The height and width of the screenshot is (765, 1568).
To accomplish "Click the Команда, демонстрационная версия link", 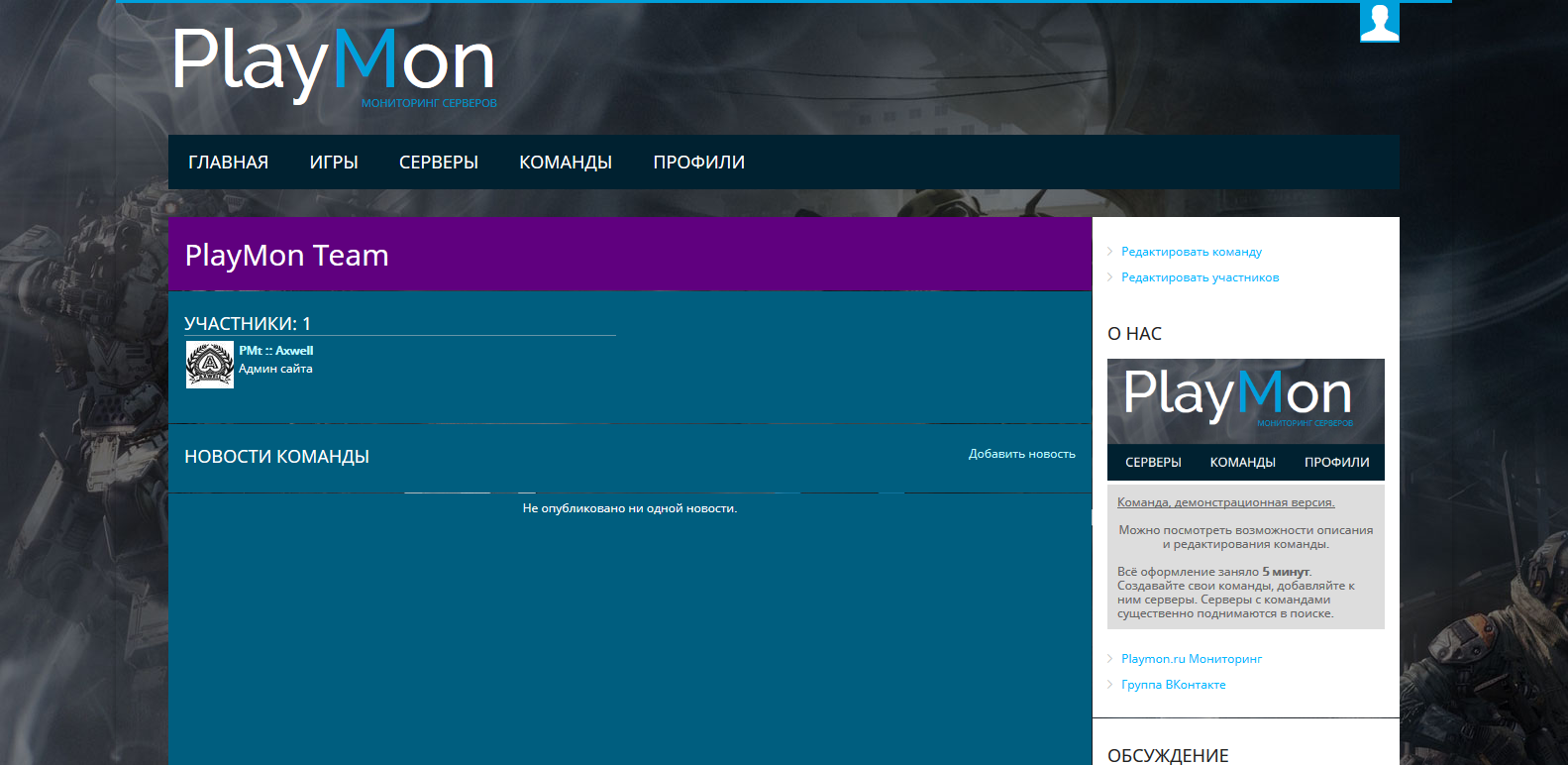I will [1225, 502].
